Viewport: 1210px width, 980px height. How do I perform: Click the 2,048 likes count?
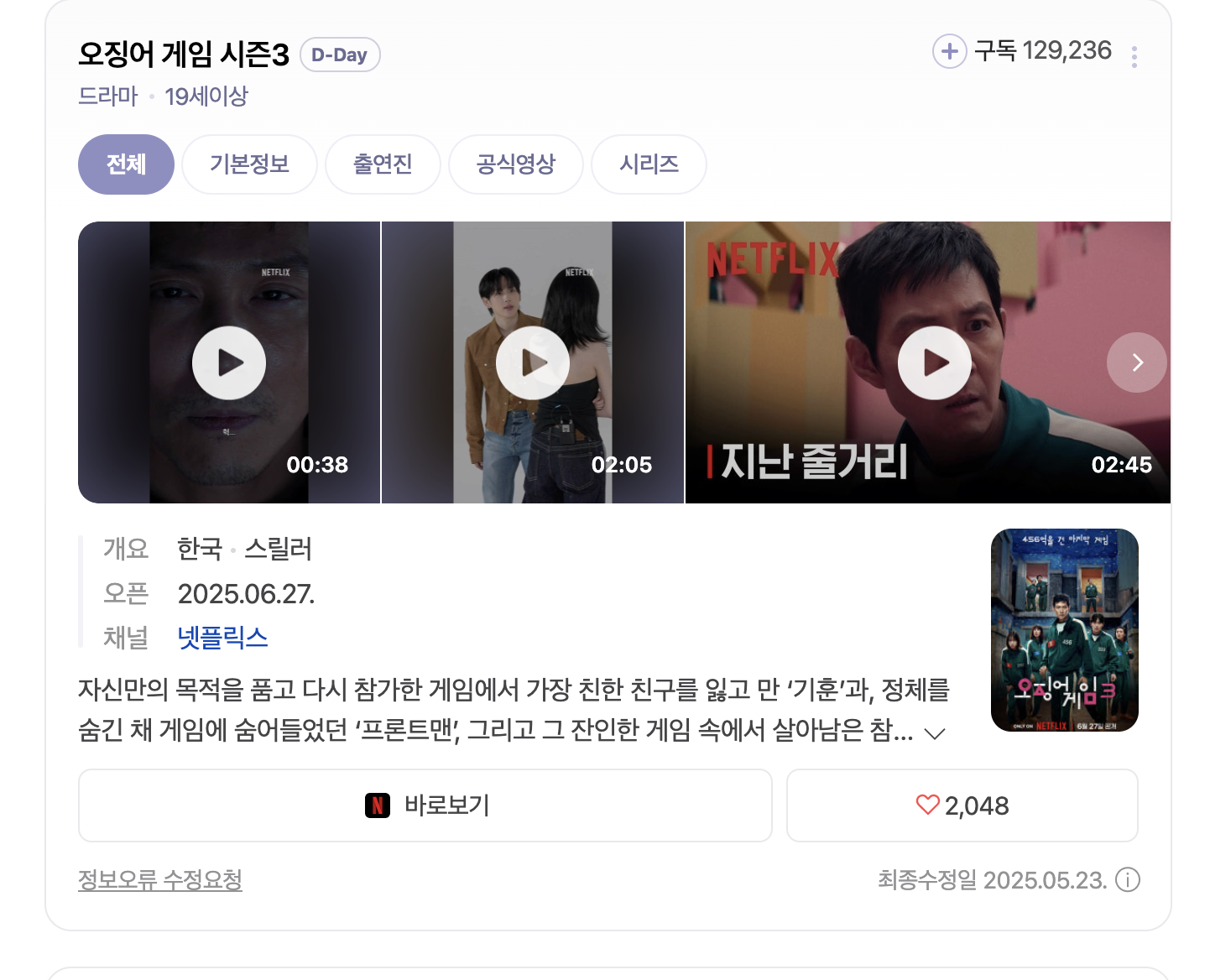pyautogui.click(x=977, y=805)
